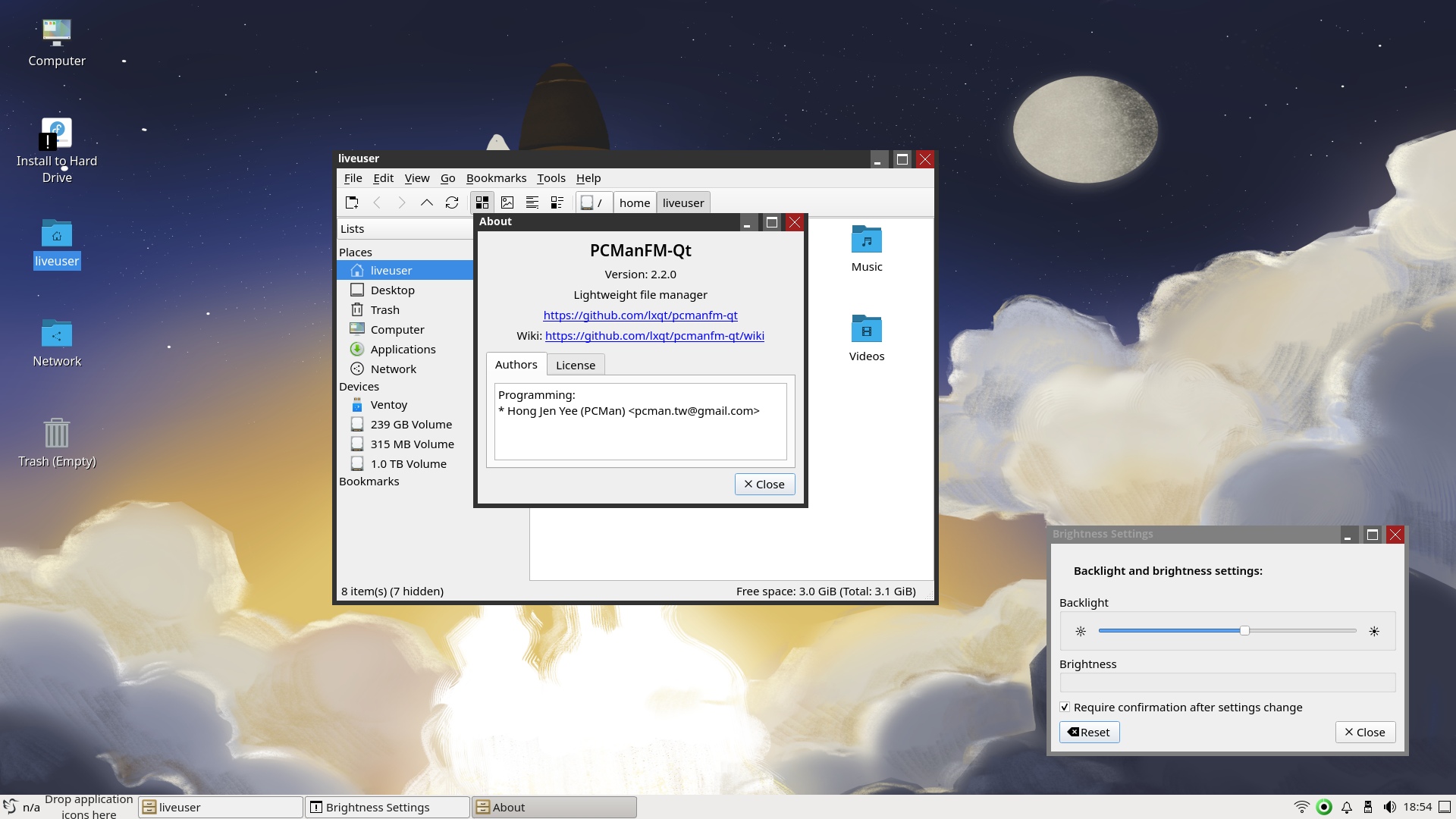Screen dimensions: 1456x819
Task: Switch to the License tab
Action: coord(576,365)
